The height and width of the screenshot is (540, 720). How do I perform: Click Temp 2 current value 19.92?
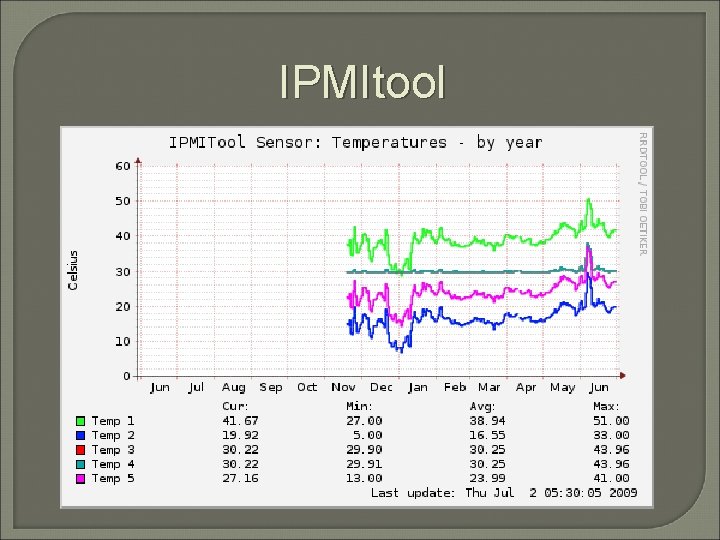click(x=240, y=435)
